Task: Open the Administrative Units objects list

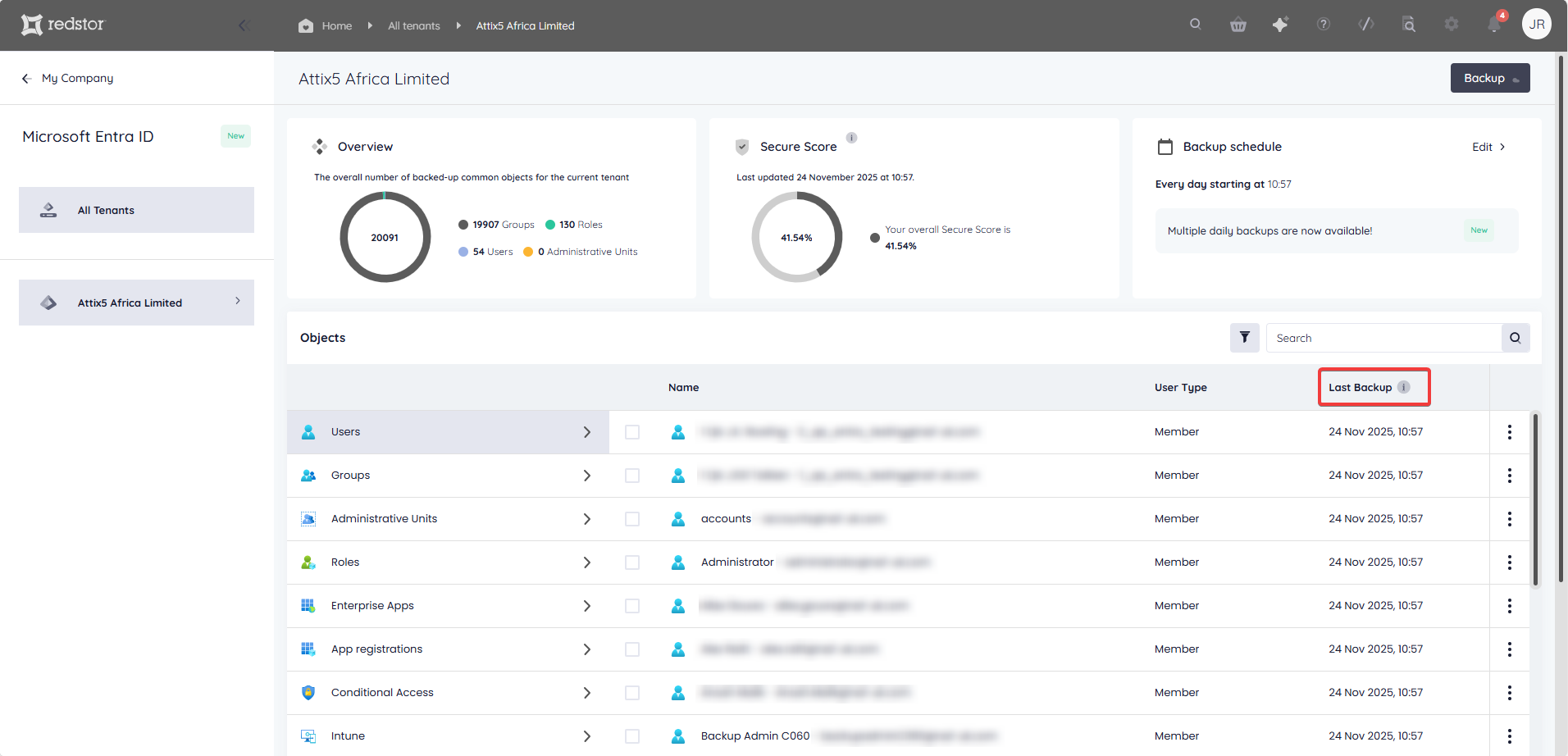Action: pyautogui.click(x=448, y=519)
